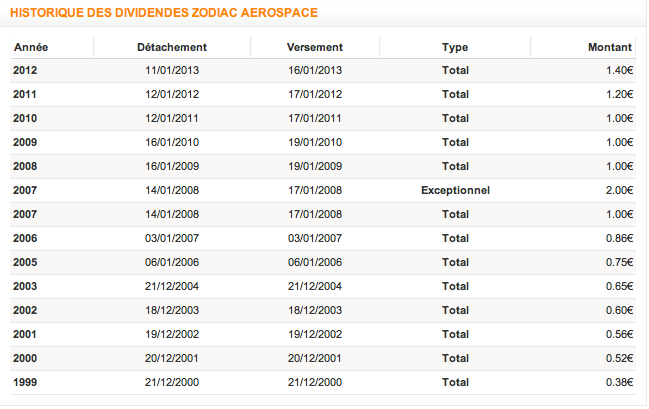Viewport: 649px width, 409px height.
Task: Select the 19/01/2010 payment date
Action: coord(315,142)
